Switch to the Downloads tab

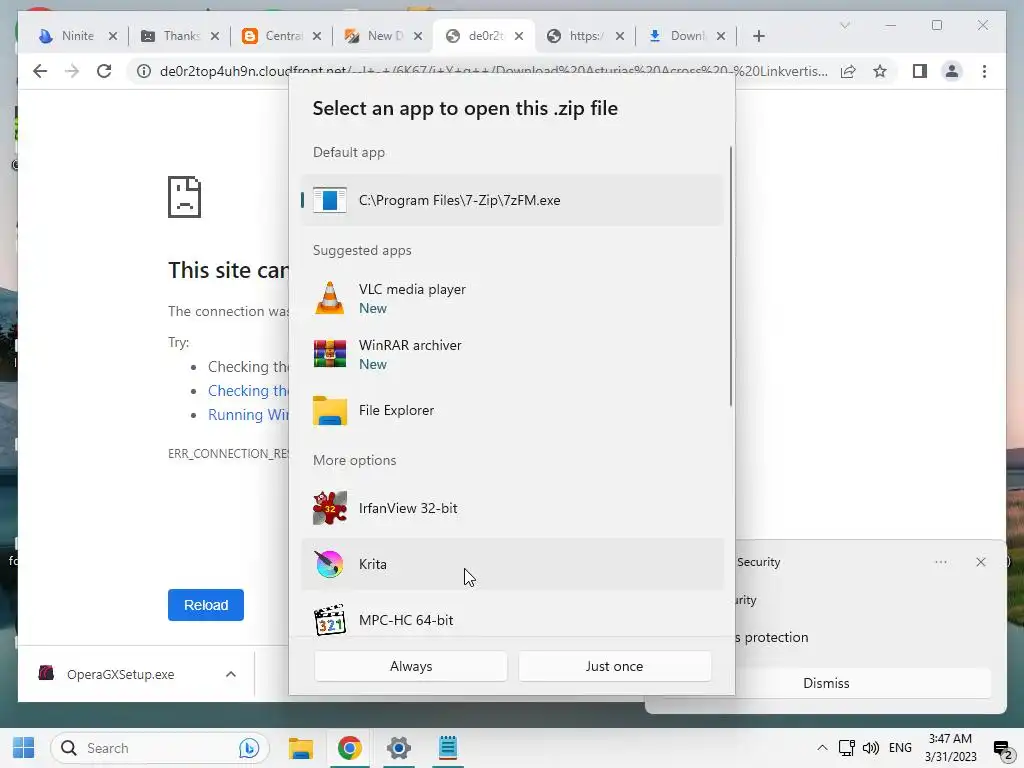[687, 36]
